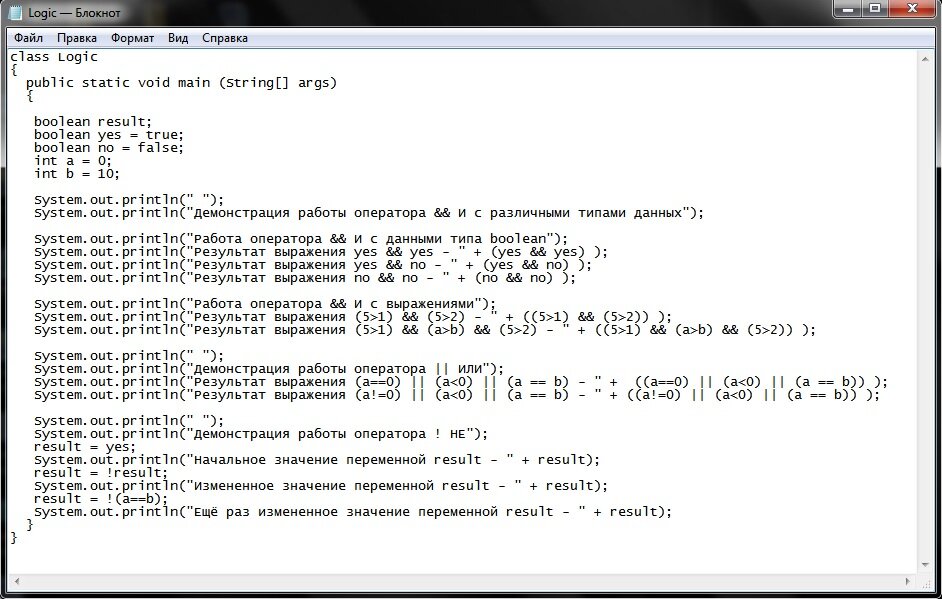Open the Вид menu
Screen dimensions: 942x599
pyautogui.click(x=178, y=38)
